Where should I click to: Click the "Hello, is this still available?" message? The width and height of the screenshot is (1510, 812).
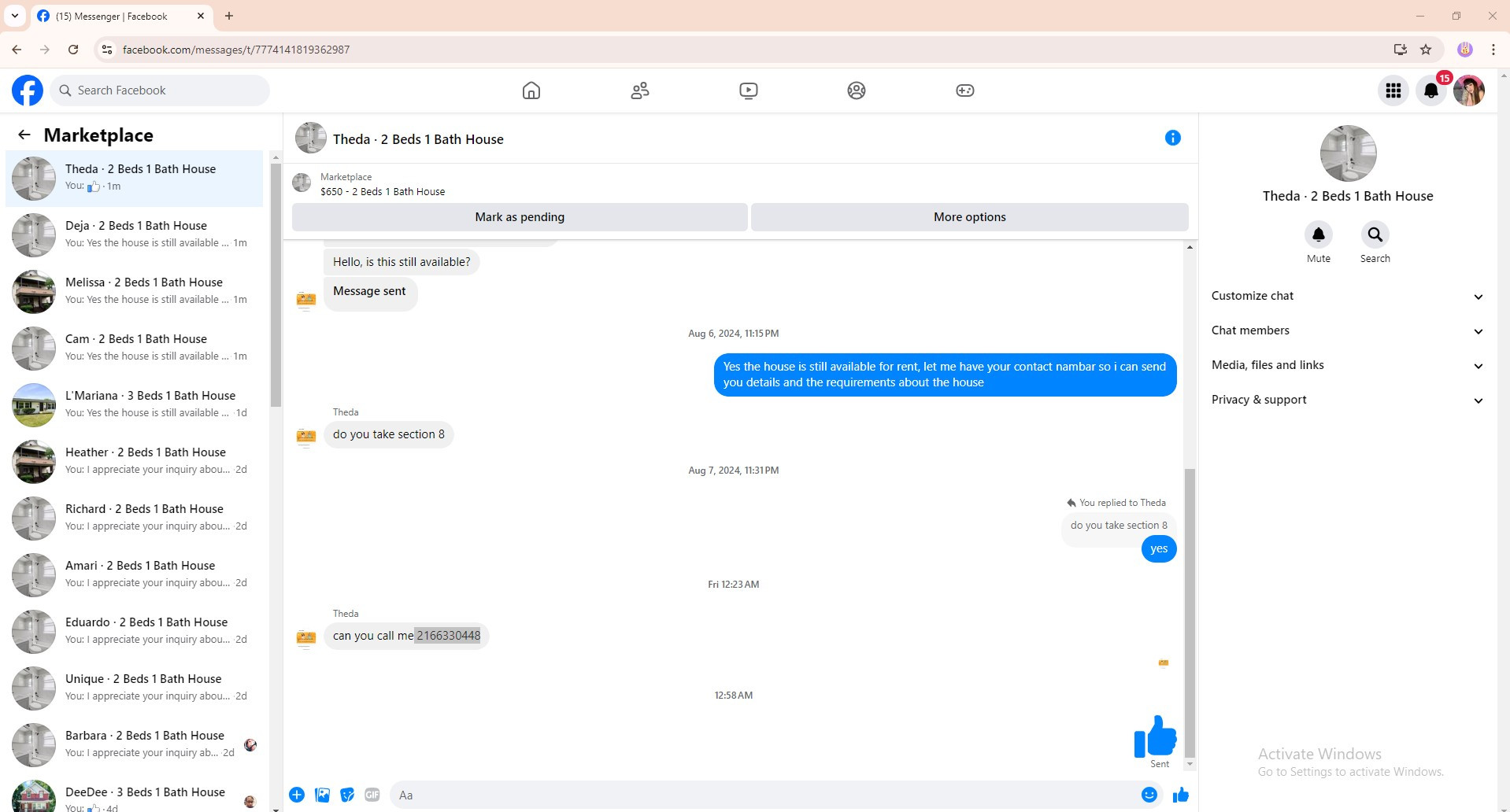coord(402,262)
